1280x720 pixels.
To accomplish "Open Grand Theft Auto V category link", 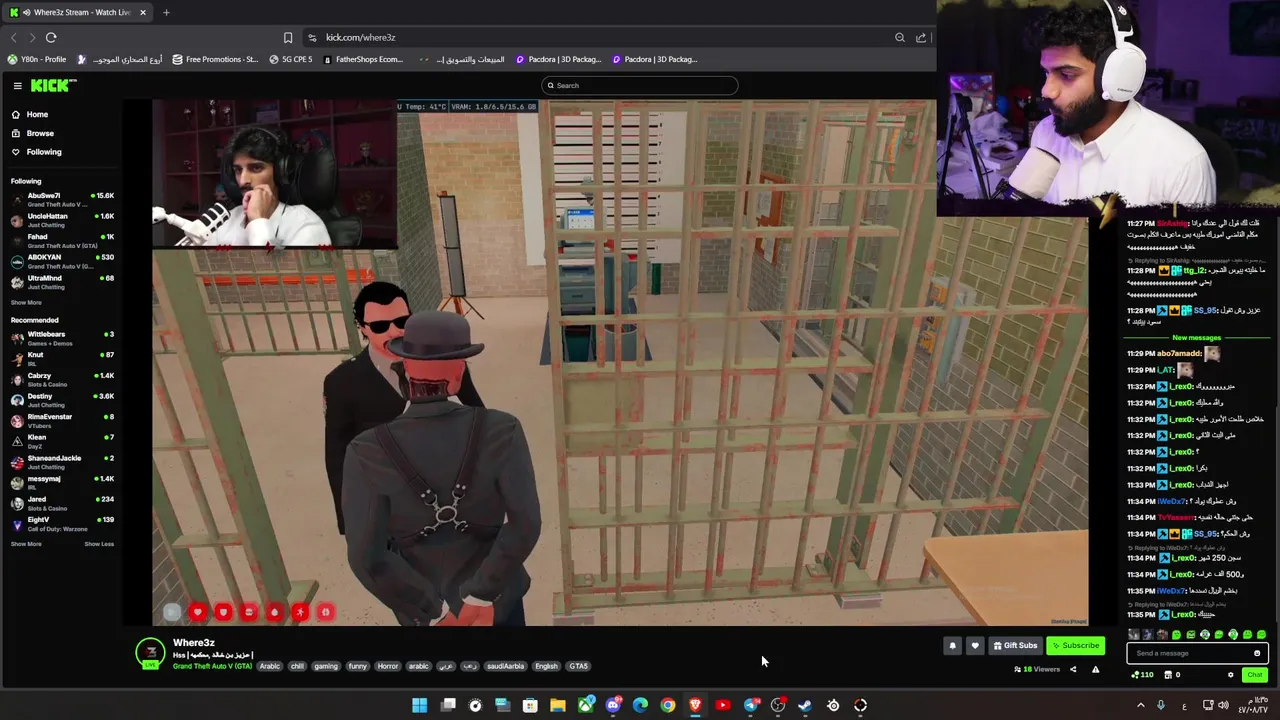I will [x=212, y=666].
